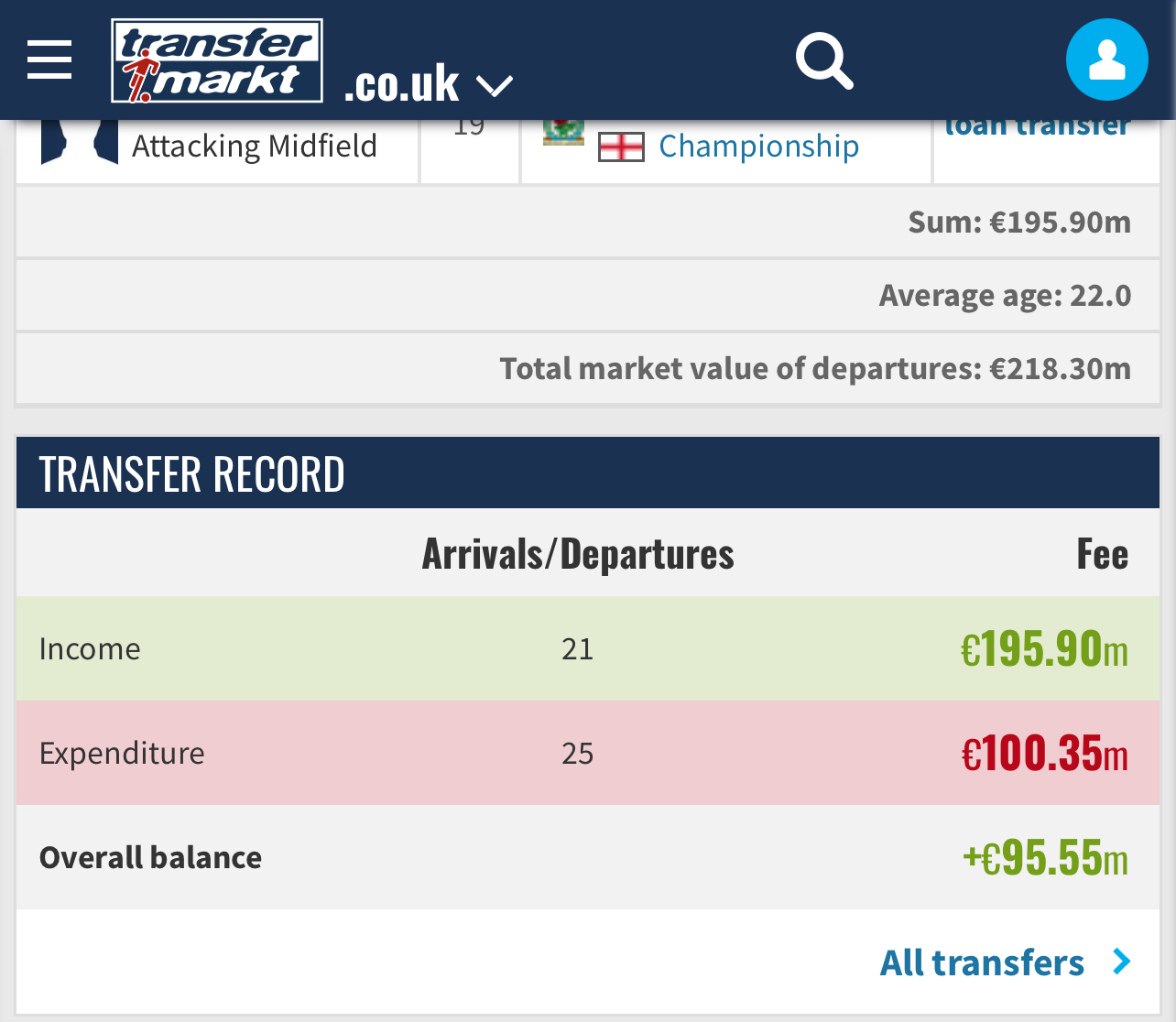Click the €195.90m income fee

[x=1044, y=648]
